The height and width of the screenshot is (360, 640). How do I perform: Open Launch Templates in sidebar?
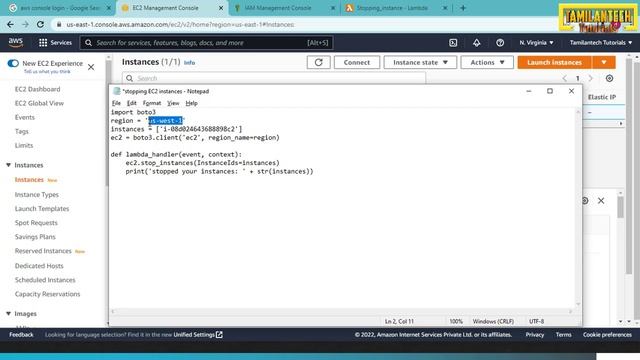[x=42, y=209]
